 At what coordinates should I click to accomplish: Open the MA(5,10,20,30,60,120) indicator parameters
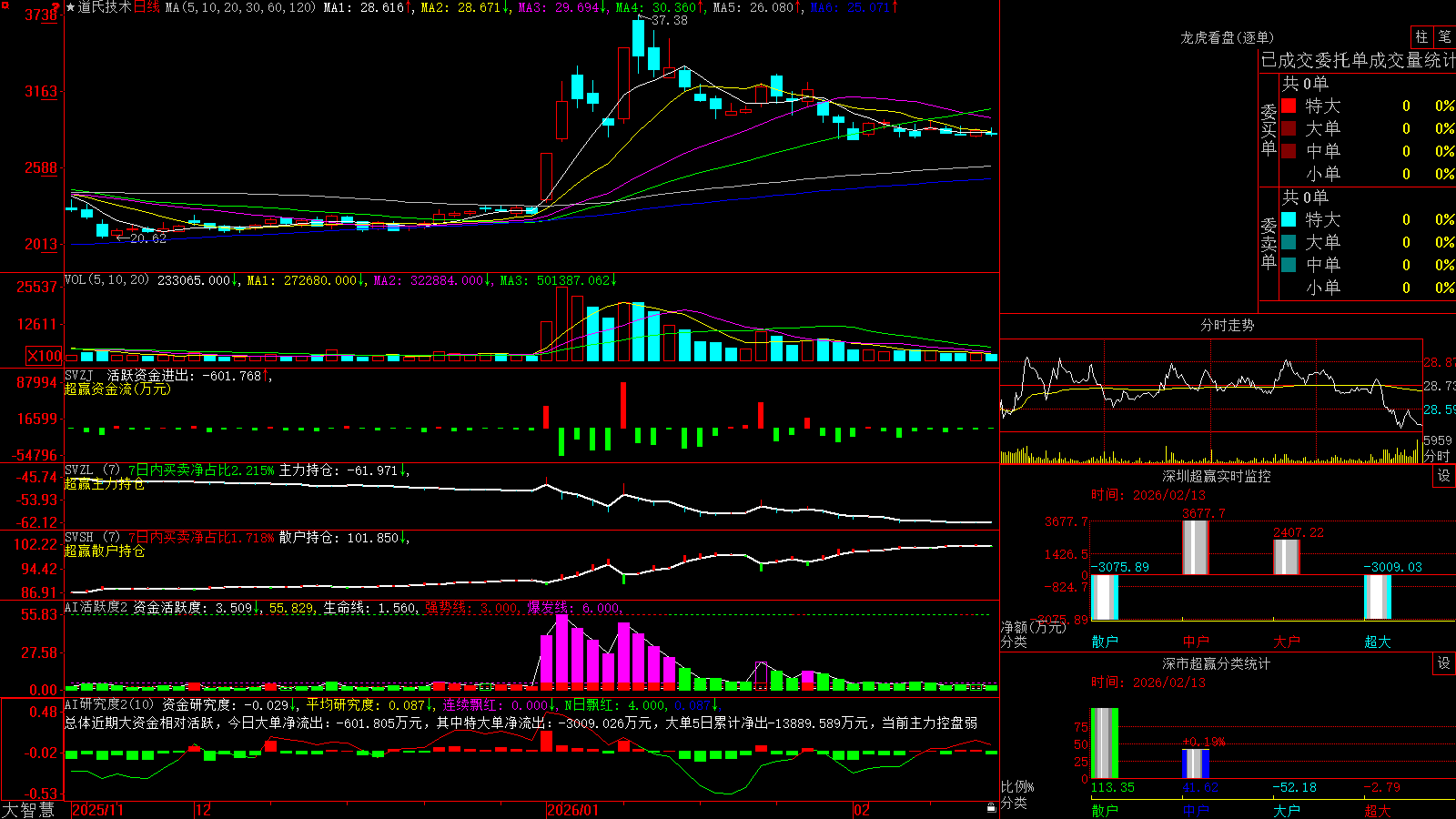(x=240, y=7)
